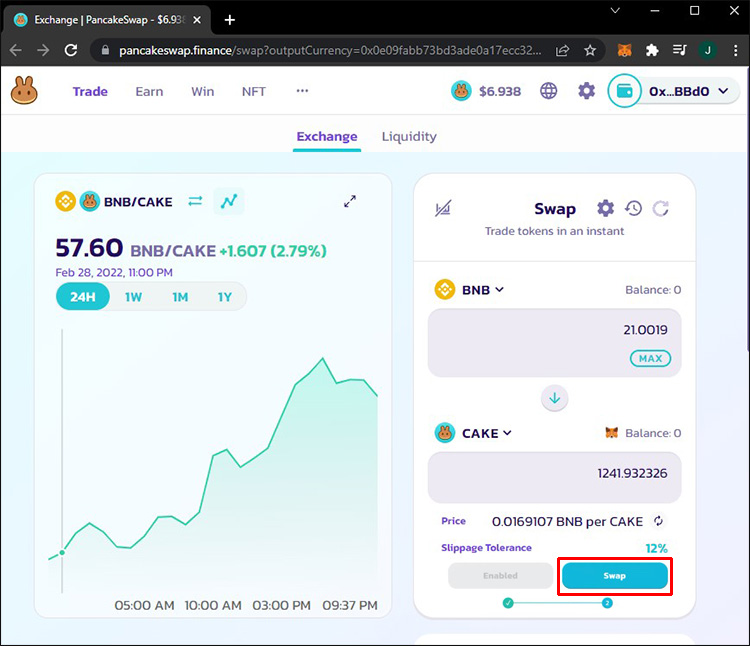Toggle the chart view line icon

229,201
